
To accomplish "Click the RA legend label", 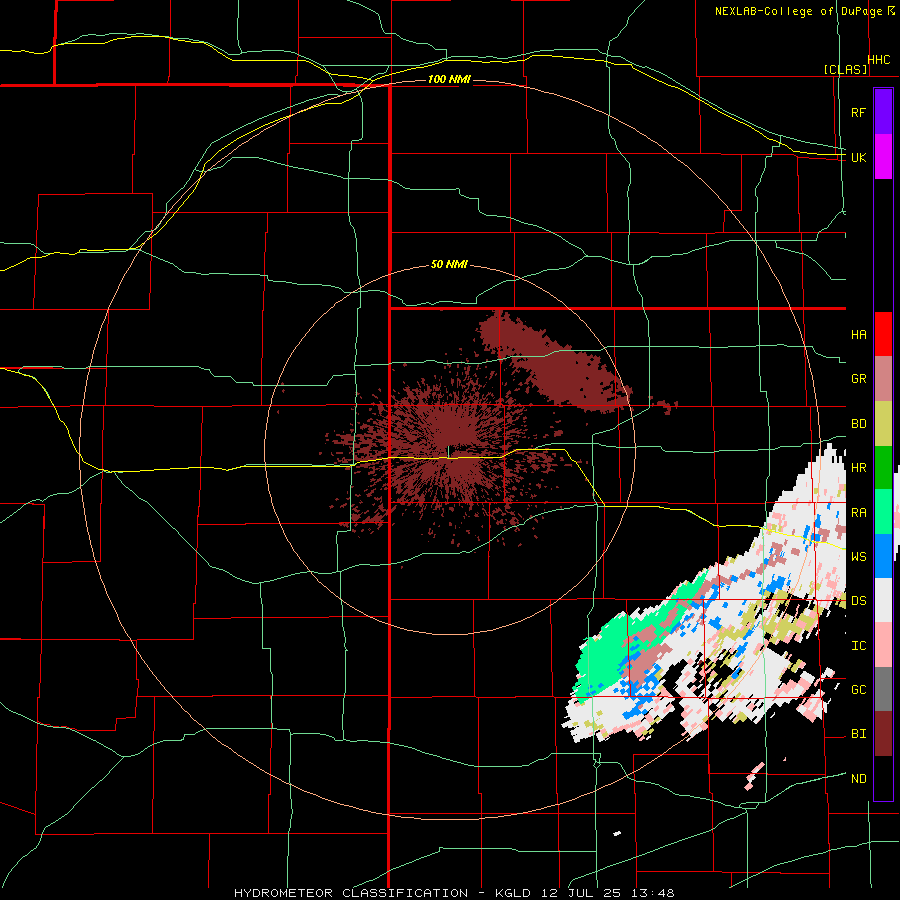I will click(858, 513).
